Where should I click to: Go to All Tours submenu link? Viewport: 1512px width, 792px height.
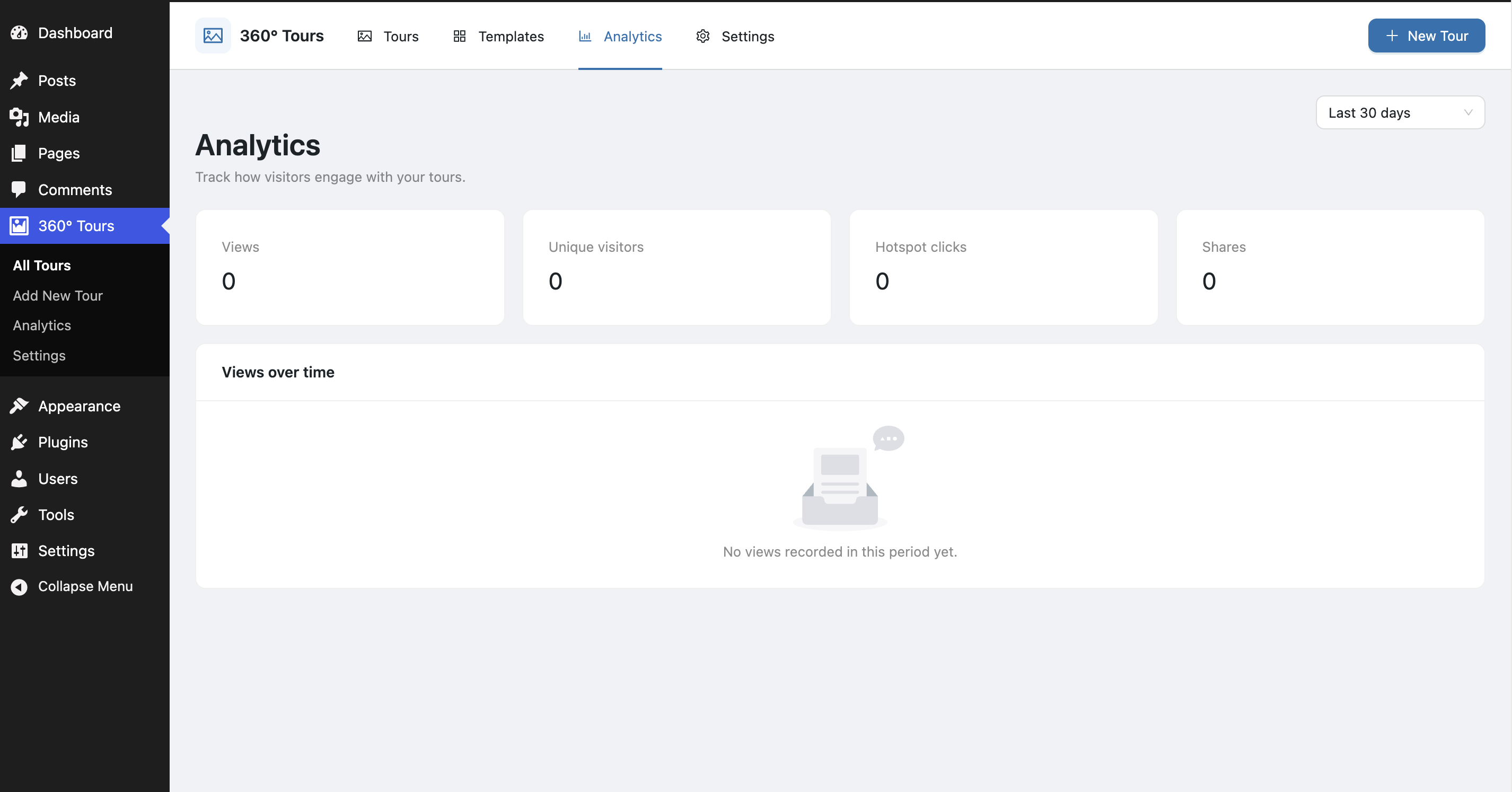42,266
